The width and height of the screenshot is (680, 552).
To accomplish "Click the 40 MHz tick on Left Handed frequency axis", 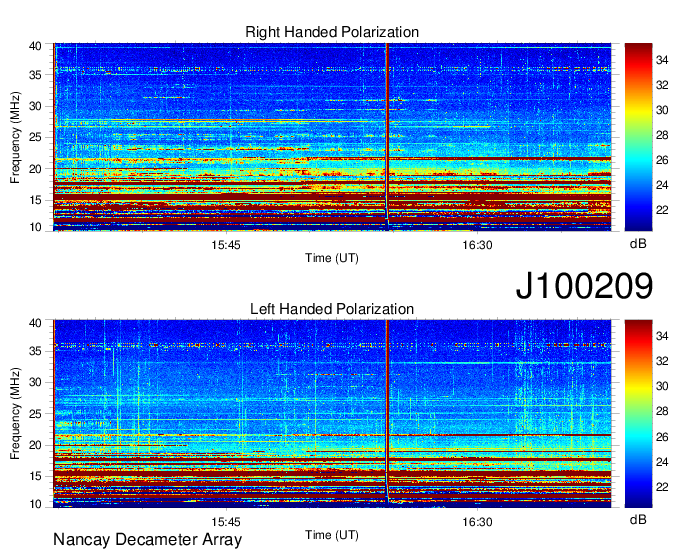I will [x=35, y=323].
